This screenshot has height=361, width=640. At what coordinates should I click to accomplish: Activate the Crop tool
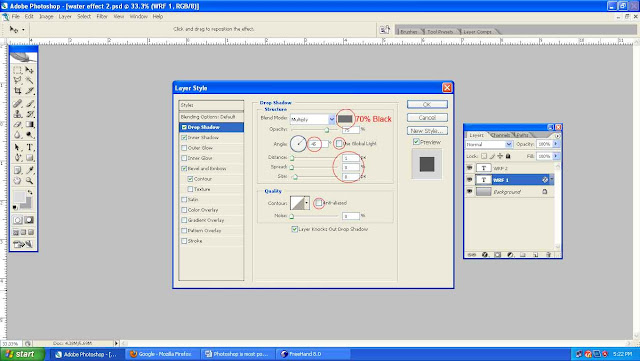(x=18, y=91)
